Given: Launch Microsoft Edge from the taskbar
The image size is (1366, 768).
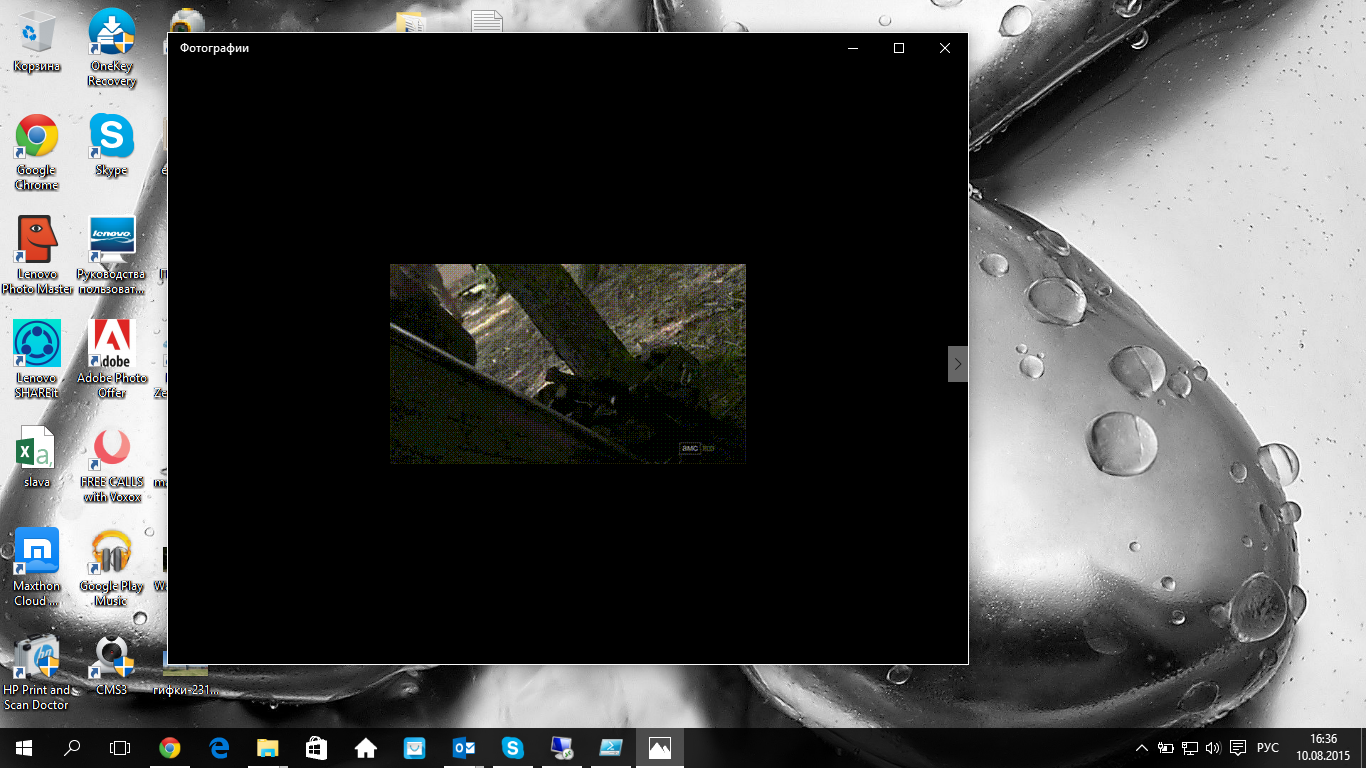Looking at the screenshot, I should point(219,748).
